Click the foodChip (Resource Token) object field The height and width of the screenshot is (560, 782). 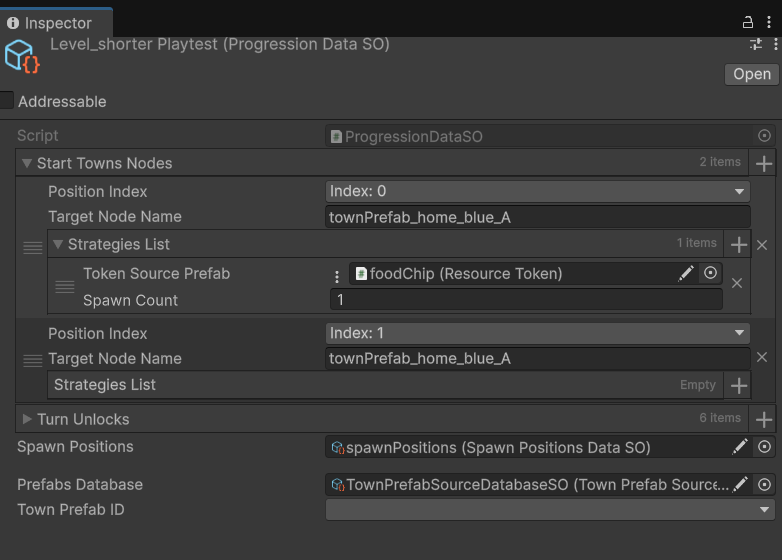coord(536,273)
